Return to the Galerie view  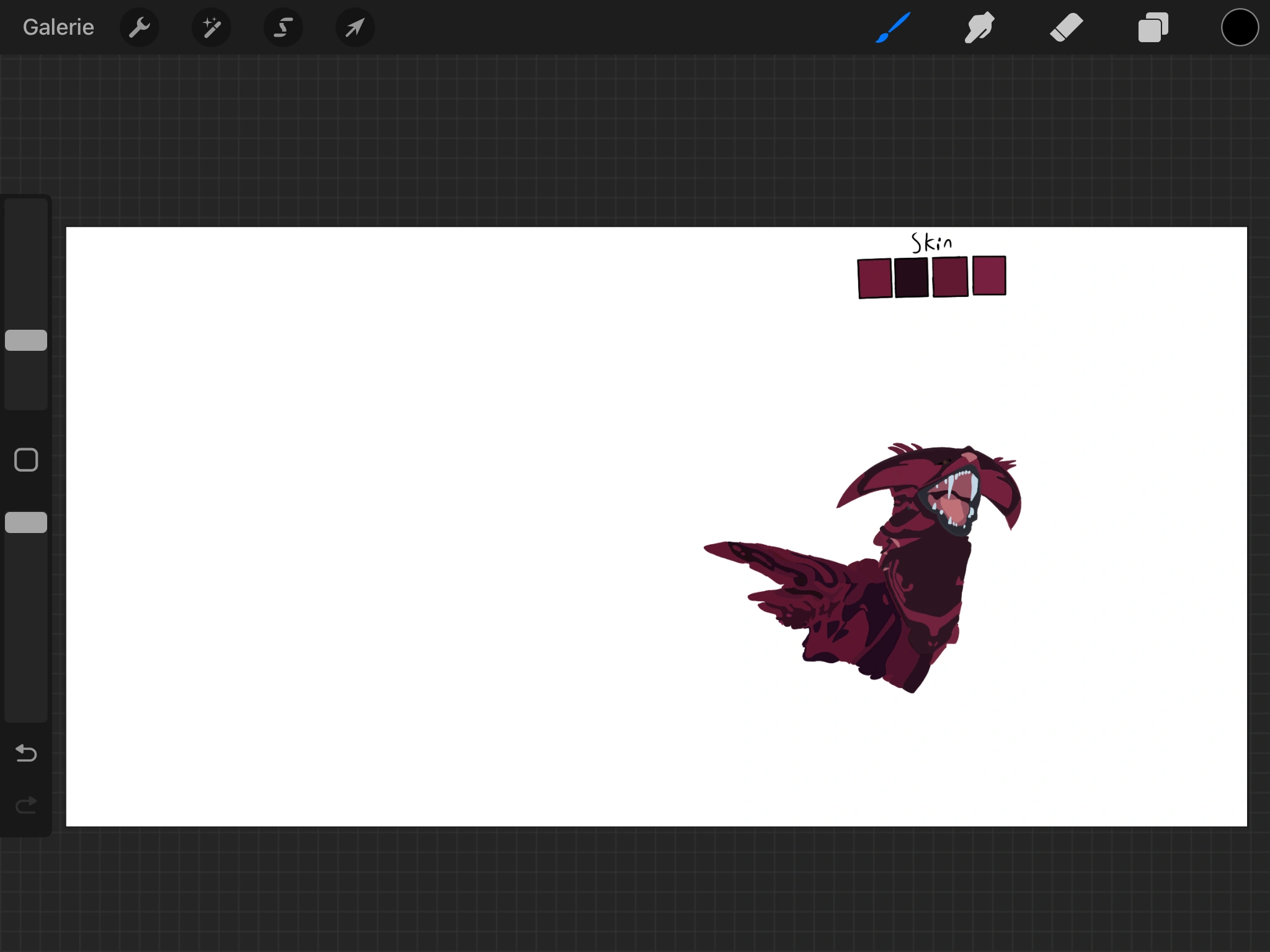tap(58, 27)
